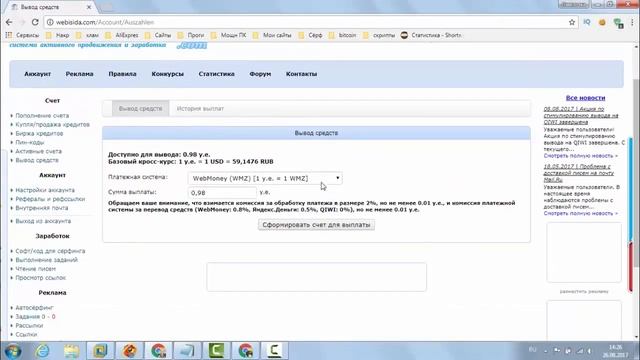Switch to the white Camtasia recorder taskbar icon
Screen dimensions: 640x360
[x=274, y=351]
